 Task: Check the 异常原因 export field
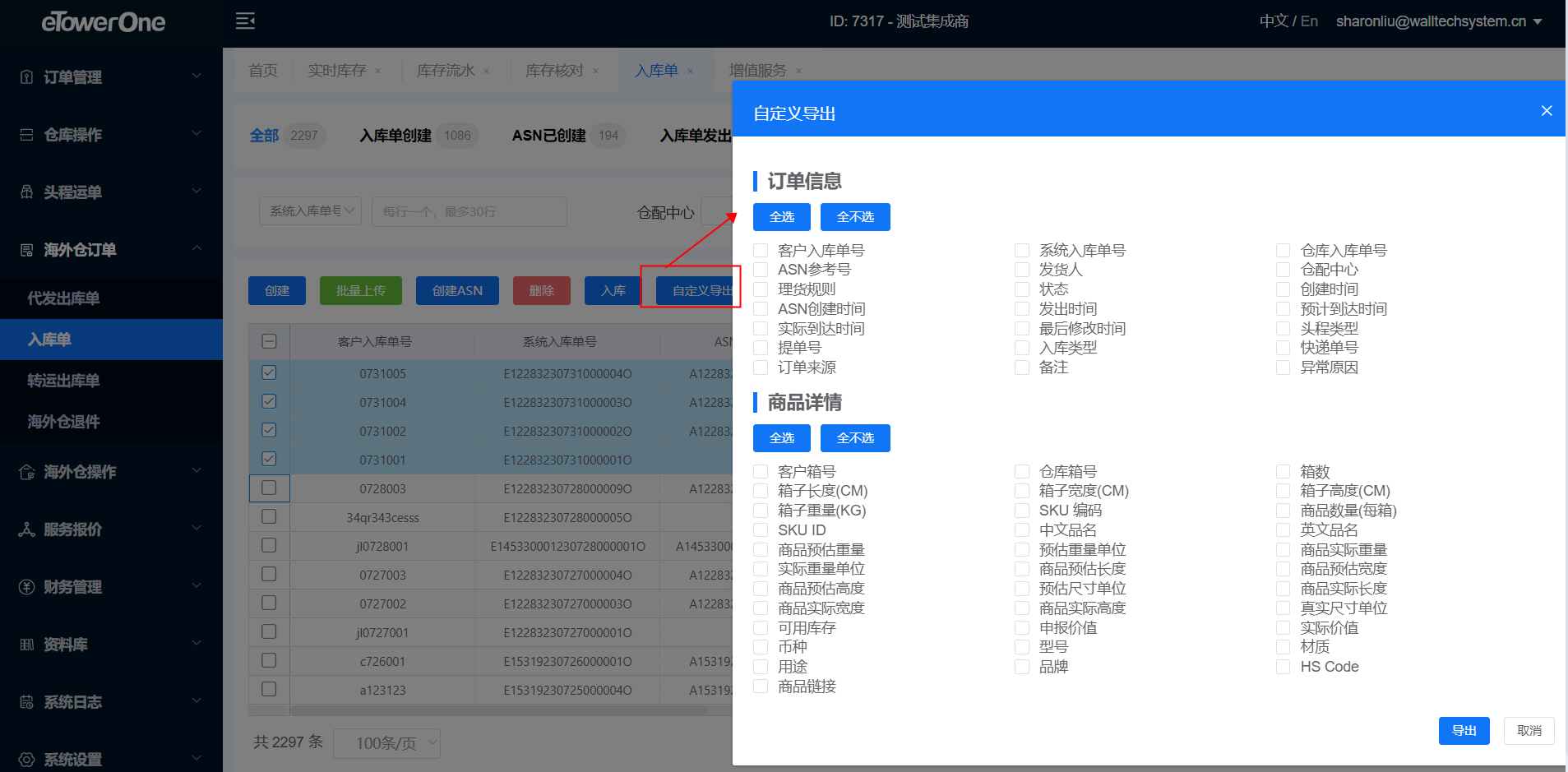(1283, 368)
